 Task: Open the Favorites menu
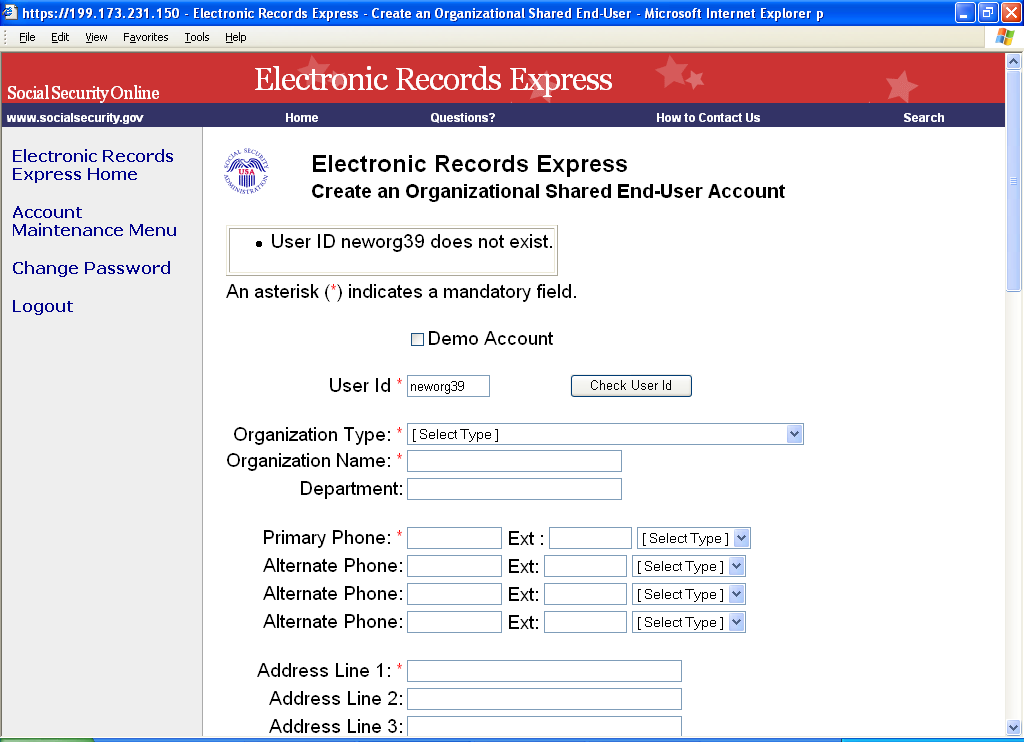pos(146,37)
